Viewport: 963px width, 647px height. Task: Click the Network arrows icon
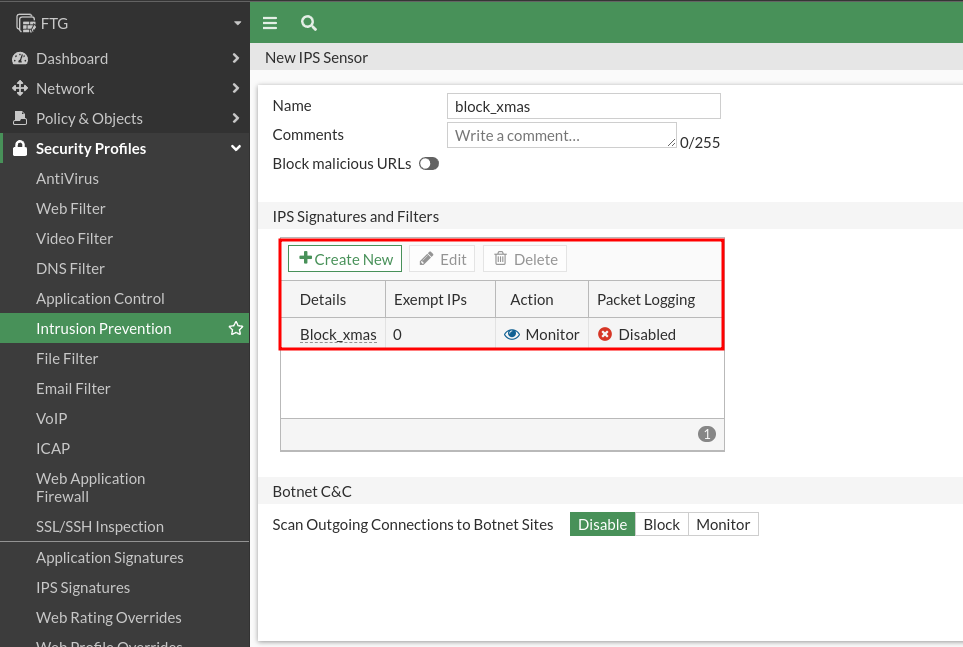click(20, 88)
